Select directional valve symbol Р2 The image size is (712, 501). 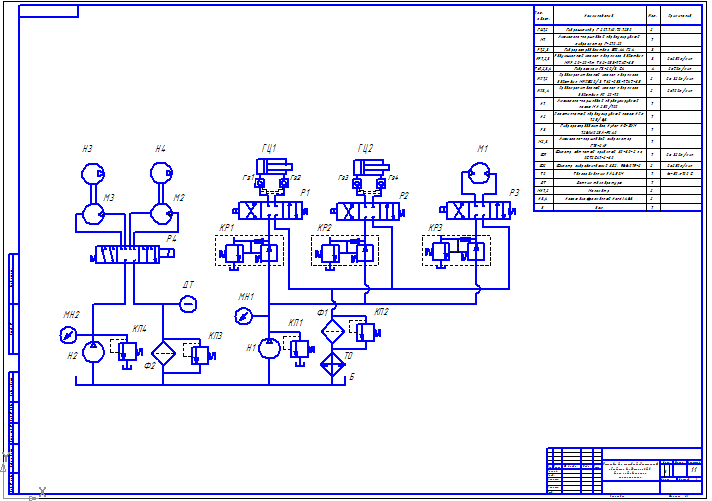click(x=368, y=212)
